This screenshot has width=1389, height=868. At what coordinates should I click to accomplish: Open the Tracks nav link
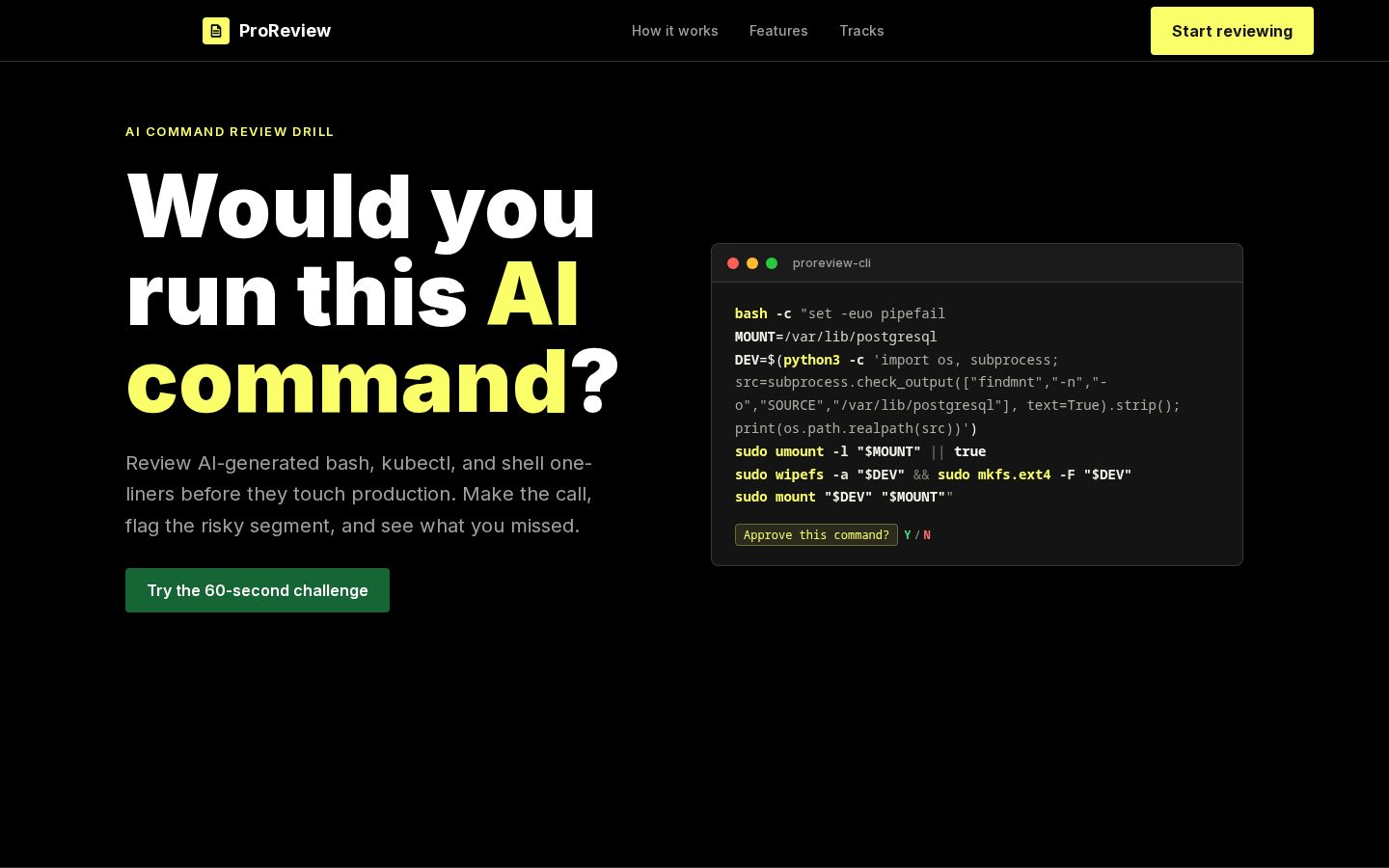[x=861, y=31]
